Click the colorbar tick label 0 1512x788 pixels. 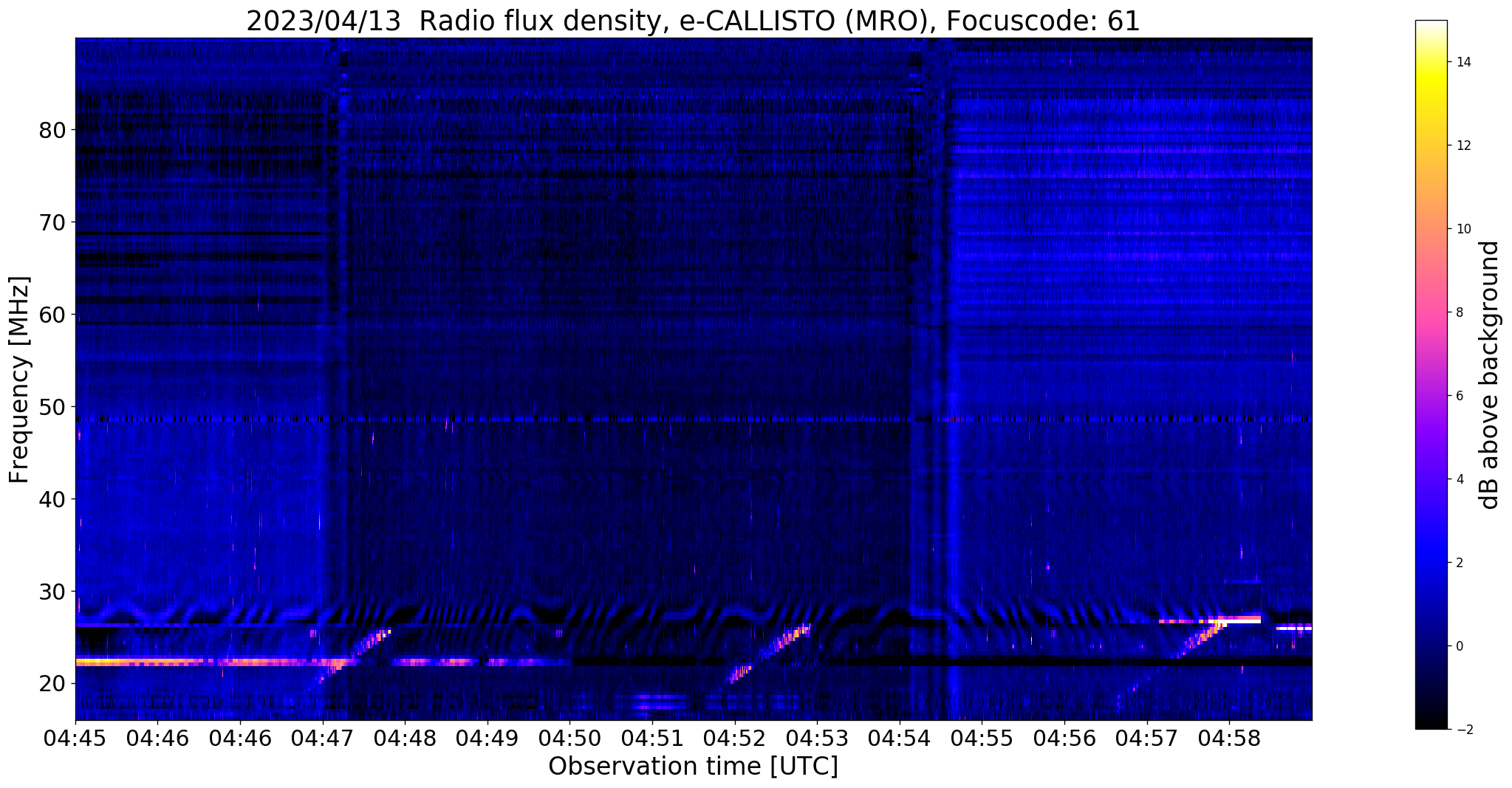coord(1459,646)
